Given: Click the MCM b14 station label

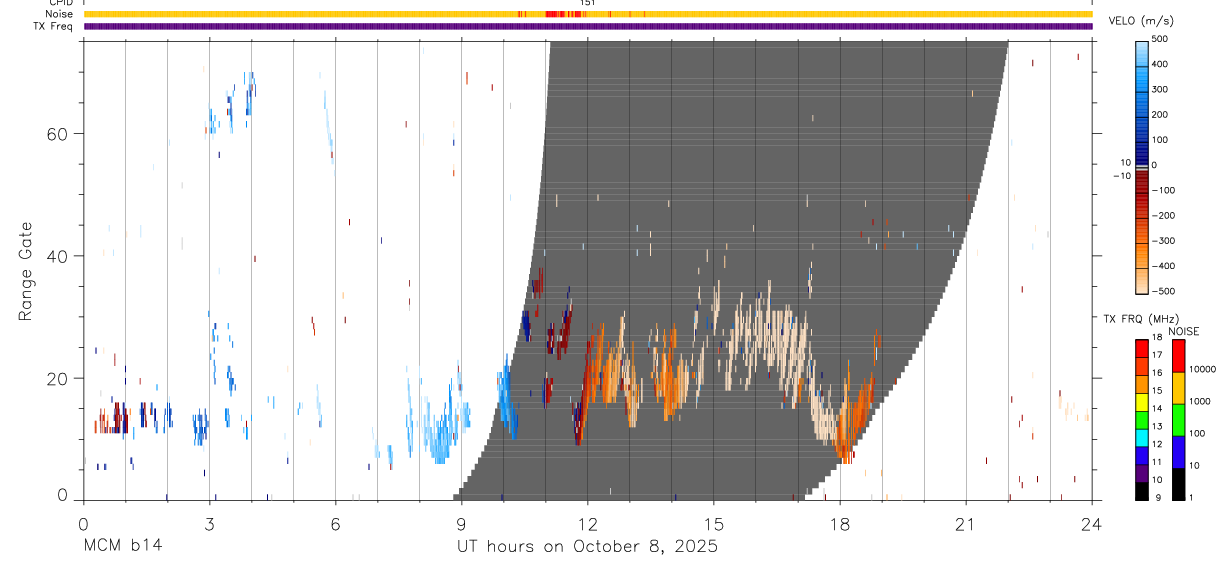Looking at the screenshot, I should point(122,546).
